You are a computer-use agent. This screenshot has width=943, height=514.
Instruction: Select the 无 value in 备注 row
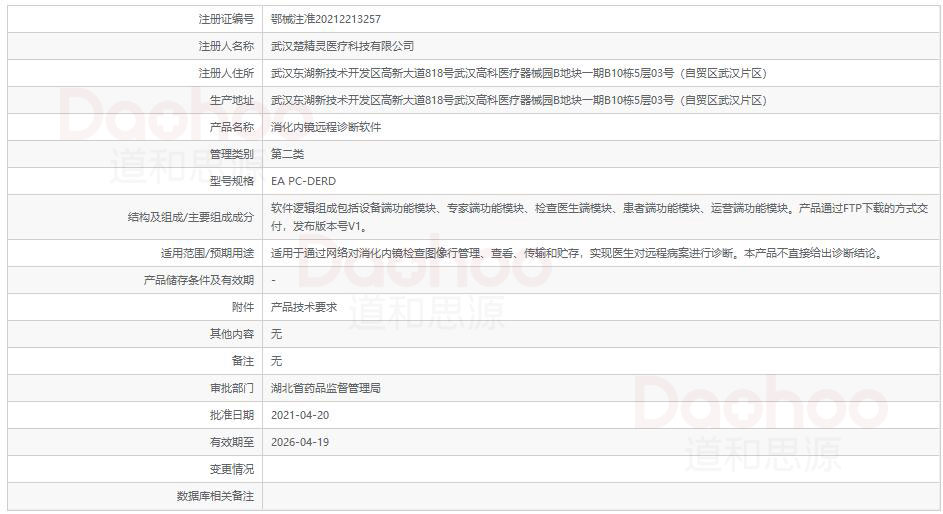click(276, 361)
